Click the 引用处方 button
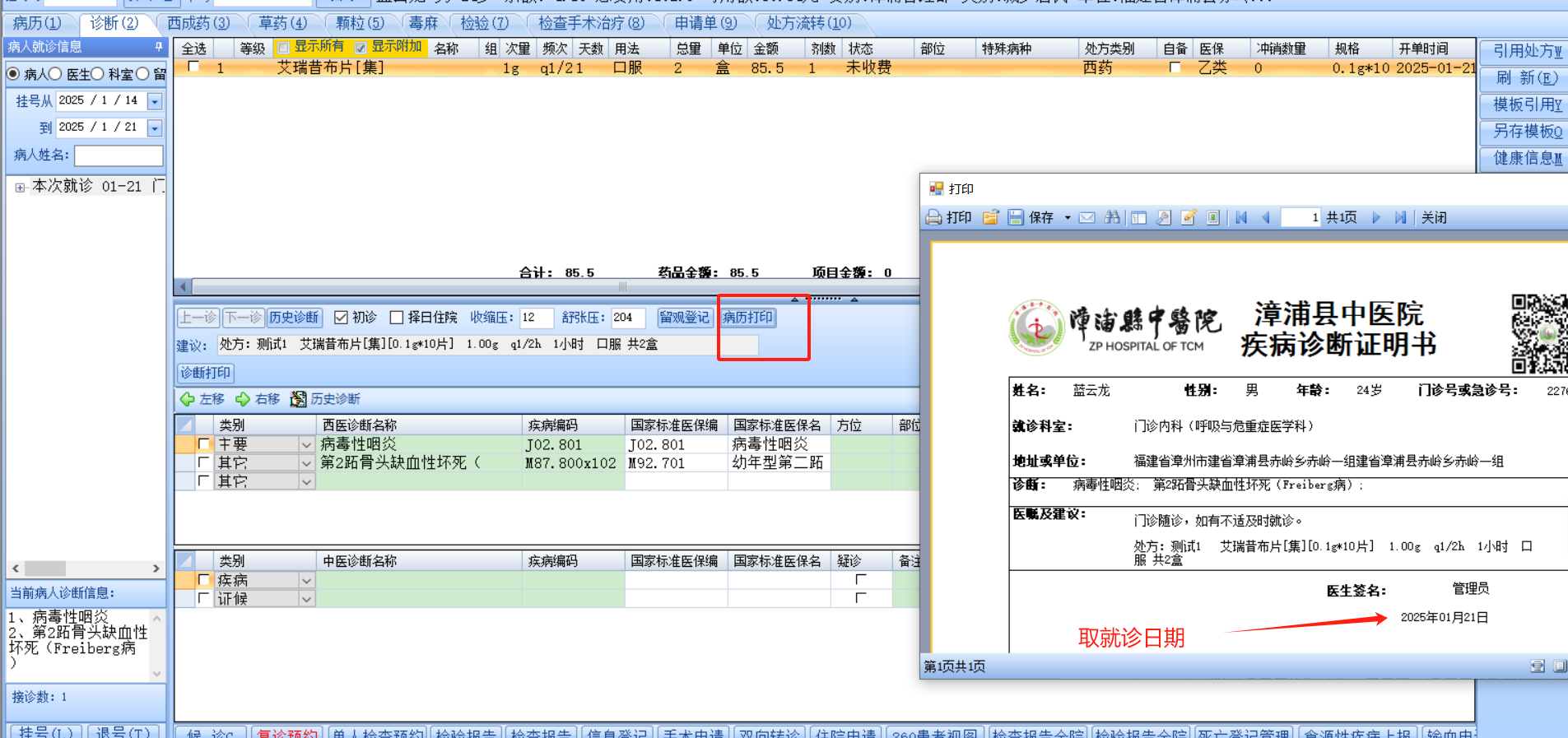The height and width of the screenshot is (738, 1568). click(1525, 51)
